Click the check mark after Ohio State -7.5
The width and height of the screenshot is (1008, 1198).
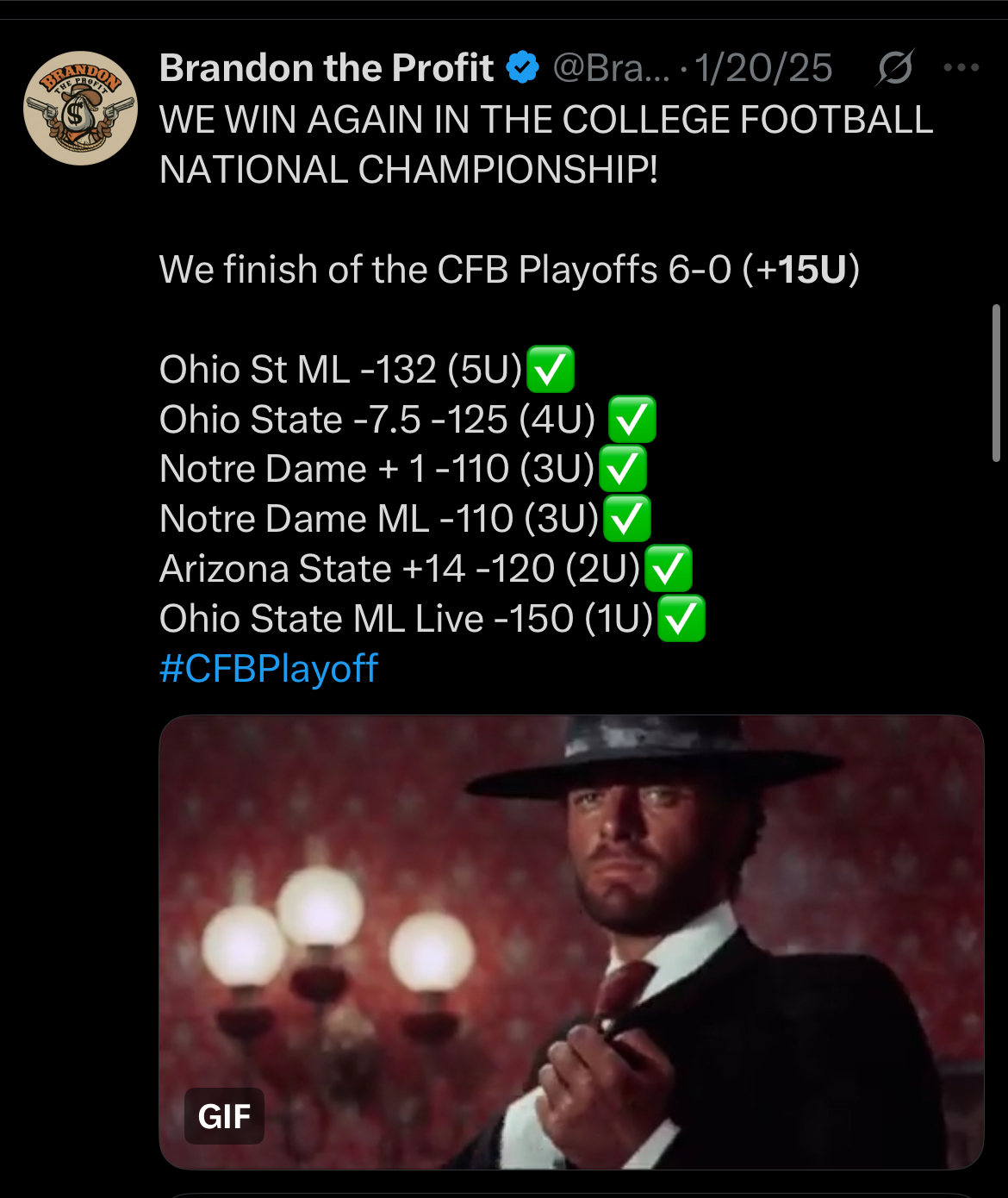pos(632,420)
